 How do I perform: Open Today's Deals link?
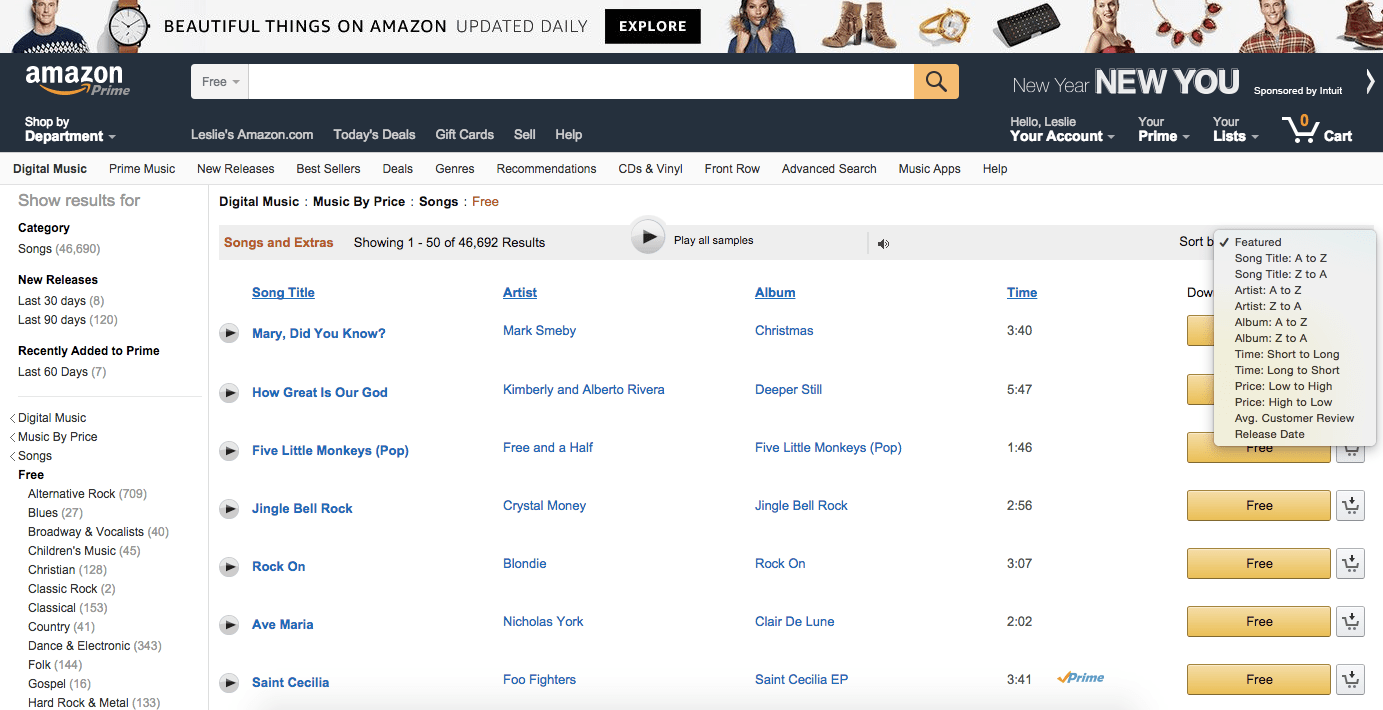(x=374, y=134)
